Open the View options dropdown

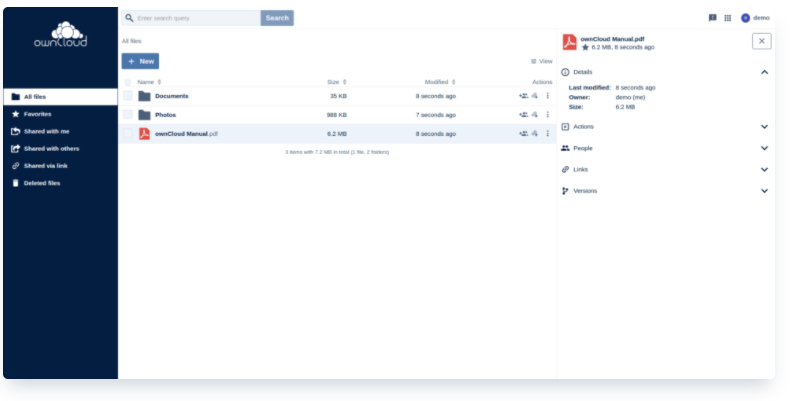(x=542, y=61)
